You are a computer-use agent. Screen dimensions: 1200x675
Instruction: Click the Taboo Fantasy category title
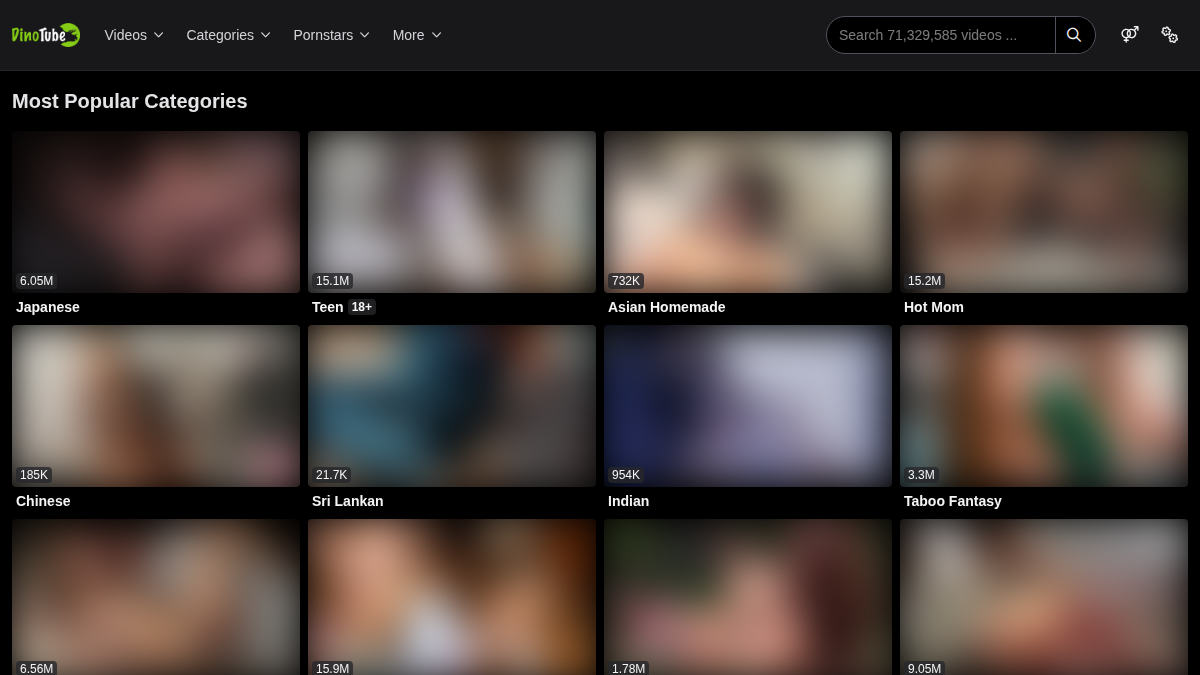(x=953, y=501)
